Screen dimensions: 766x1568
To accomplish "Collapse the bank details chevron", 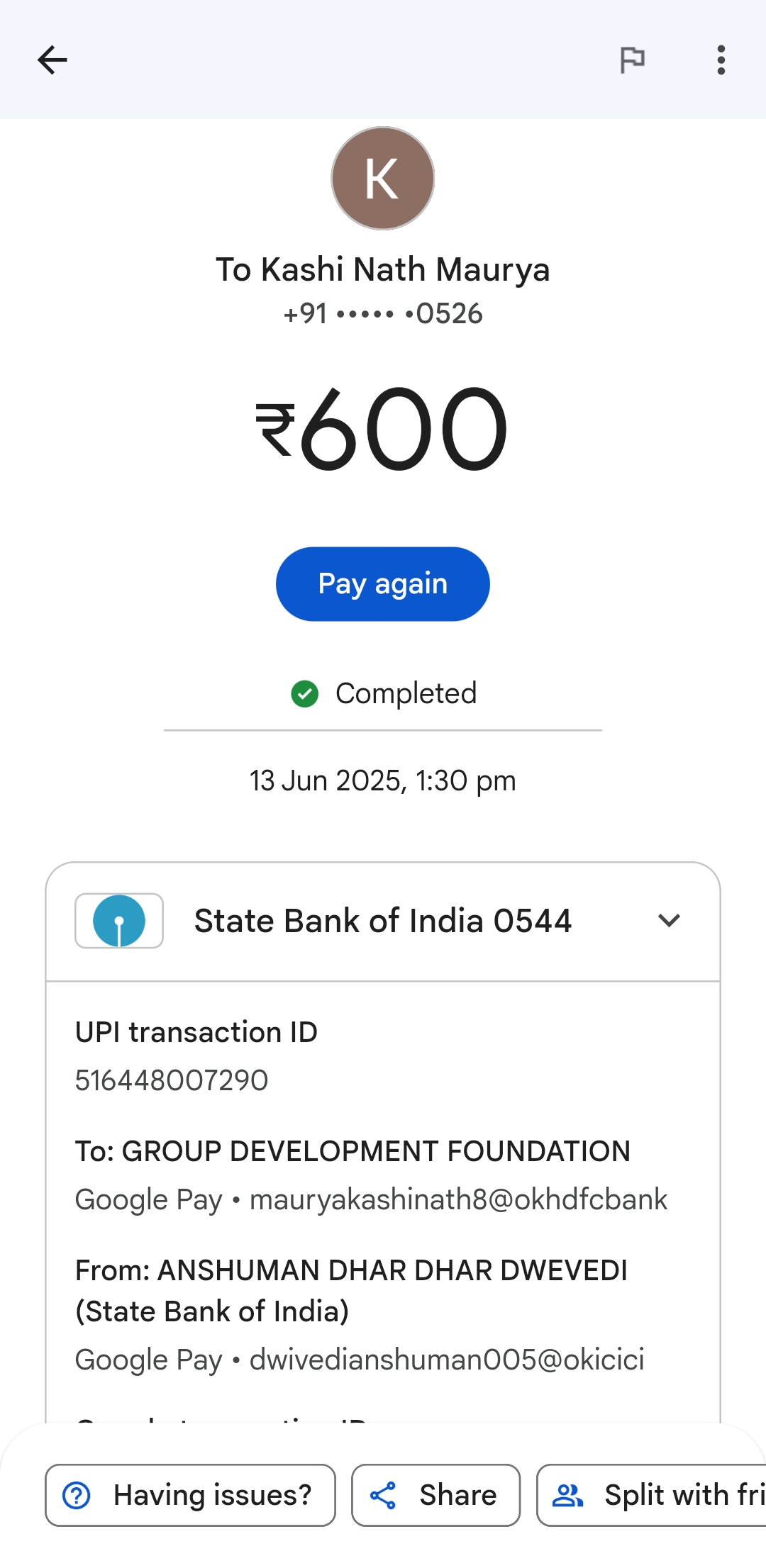I will (x=669, y=921).
